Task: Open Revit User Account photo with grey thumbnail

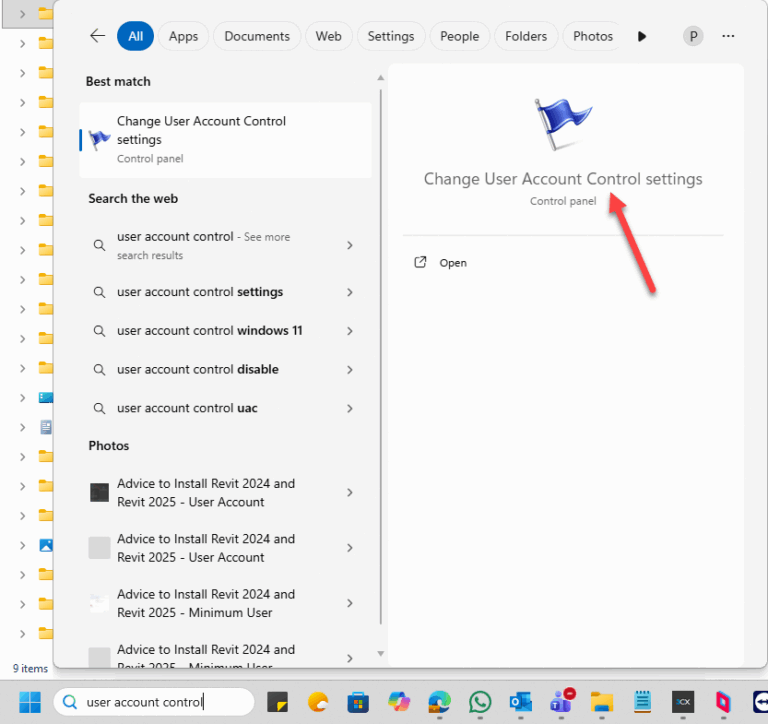Action: pyautogui.click(x=223, y=548)
